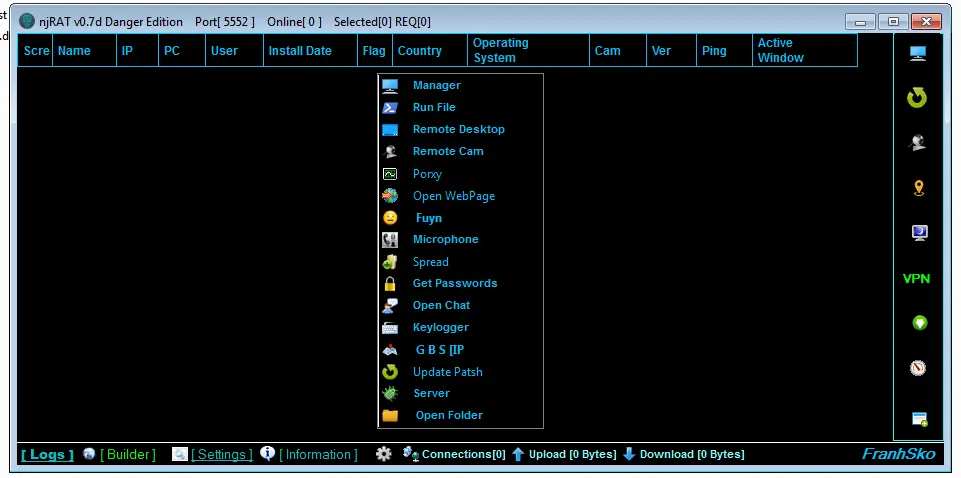This screenshot has height=478, width=961.
Task: Click the compass icon in right sidebar
Action: pos(918,367)
